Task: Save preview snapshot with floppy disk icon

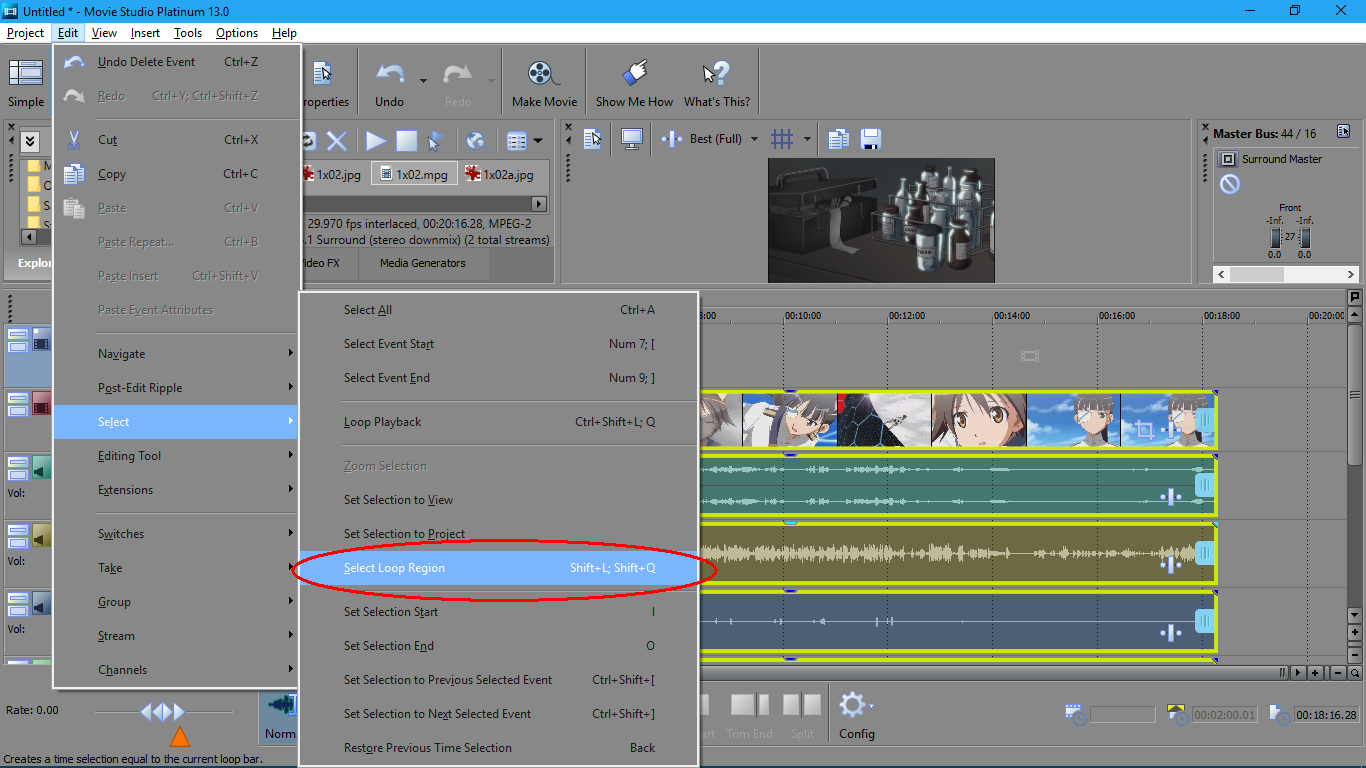Action: 870,139
